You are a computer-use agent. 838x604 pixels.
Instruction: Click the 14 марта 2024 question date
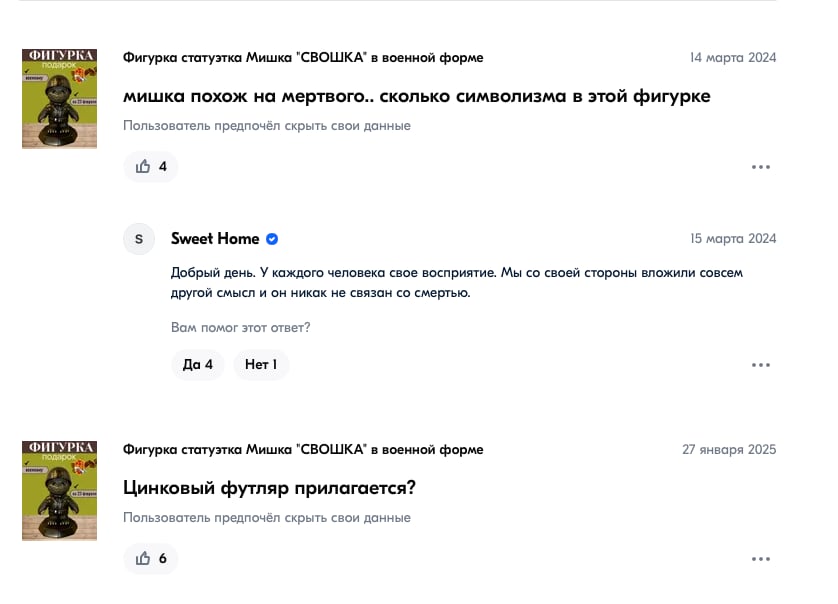[733, 58]
